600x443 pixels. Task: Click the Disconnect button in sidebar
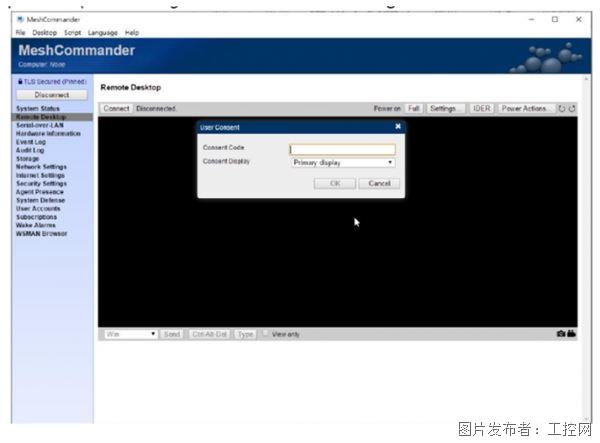[52, 95]
